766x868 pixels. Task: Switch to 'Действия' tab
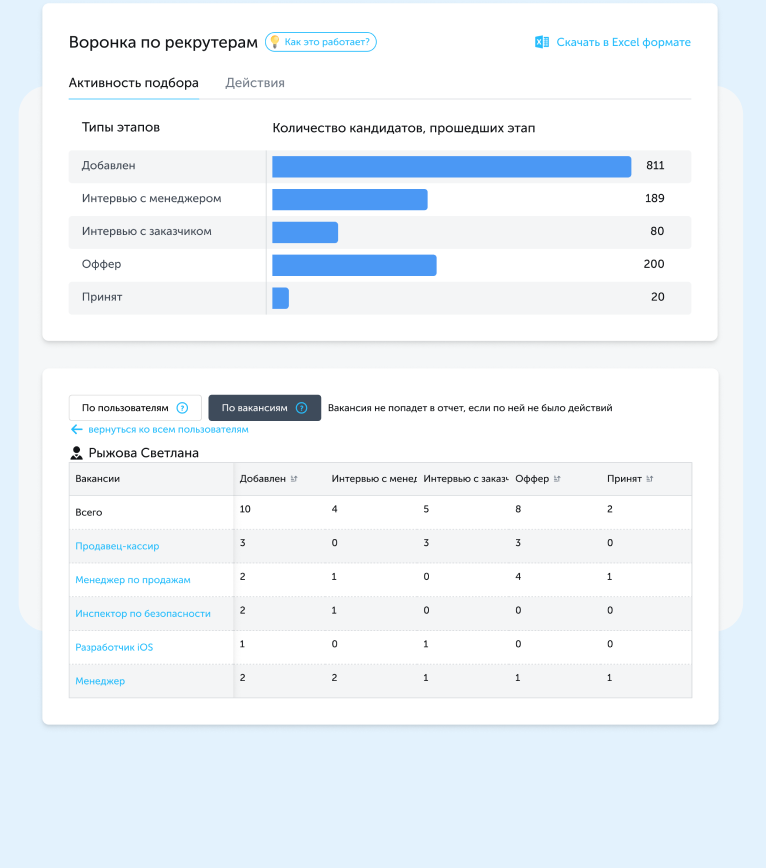click(255, 83)
